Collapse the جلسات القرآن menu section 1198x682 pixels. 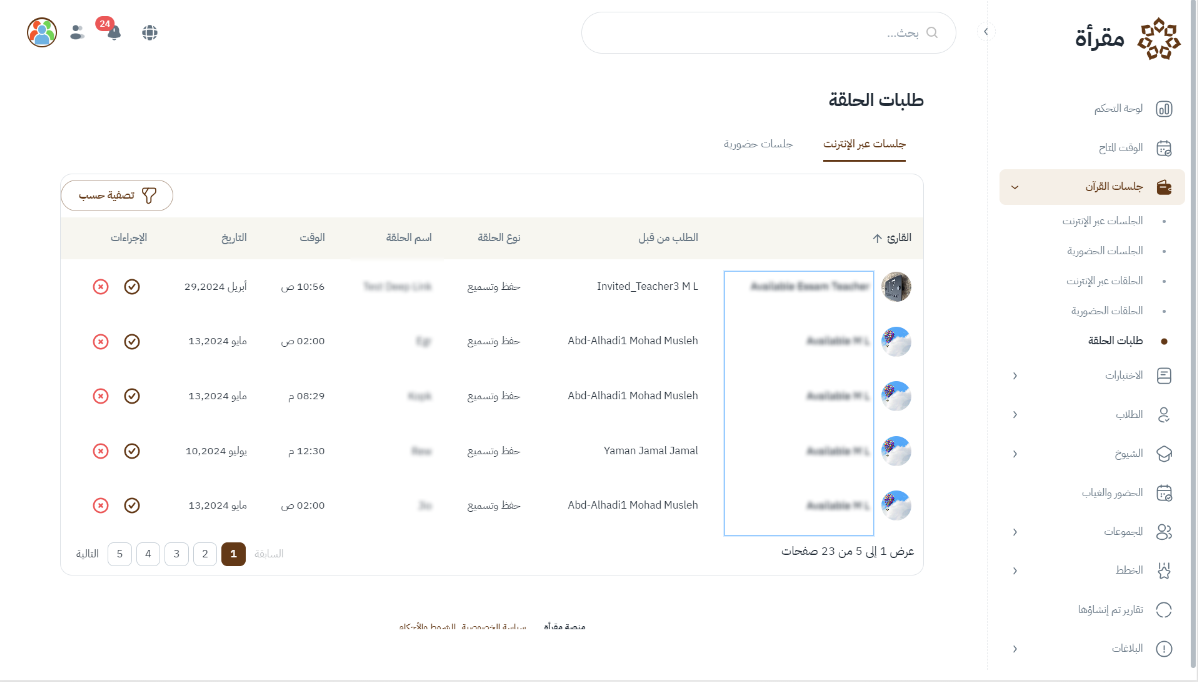(x=1014, y=187)
